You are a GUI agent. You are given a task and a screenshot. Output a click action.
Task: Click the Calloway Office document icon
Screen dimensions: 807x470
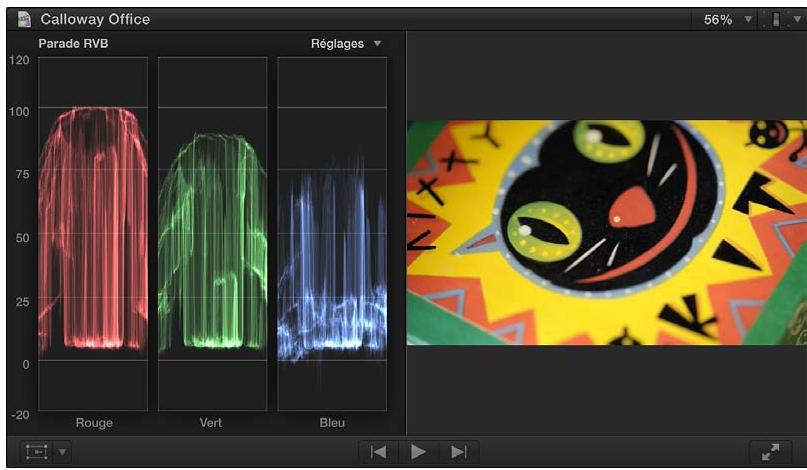click(24, 20)
